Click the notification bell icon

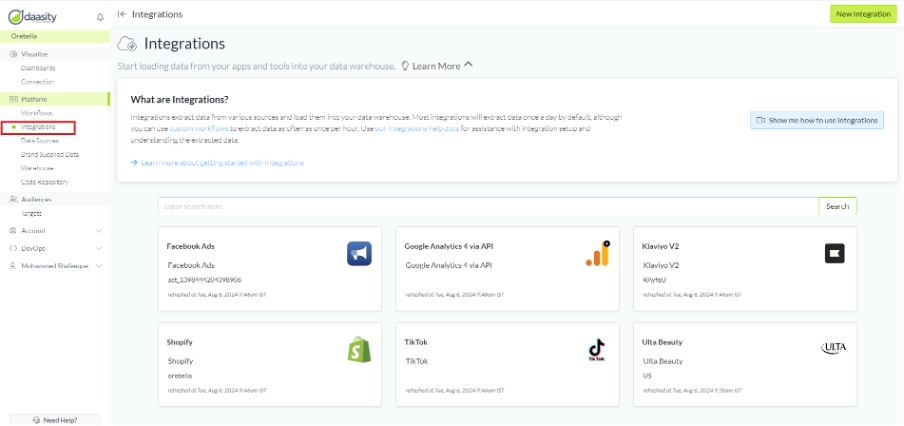(100, 17)
